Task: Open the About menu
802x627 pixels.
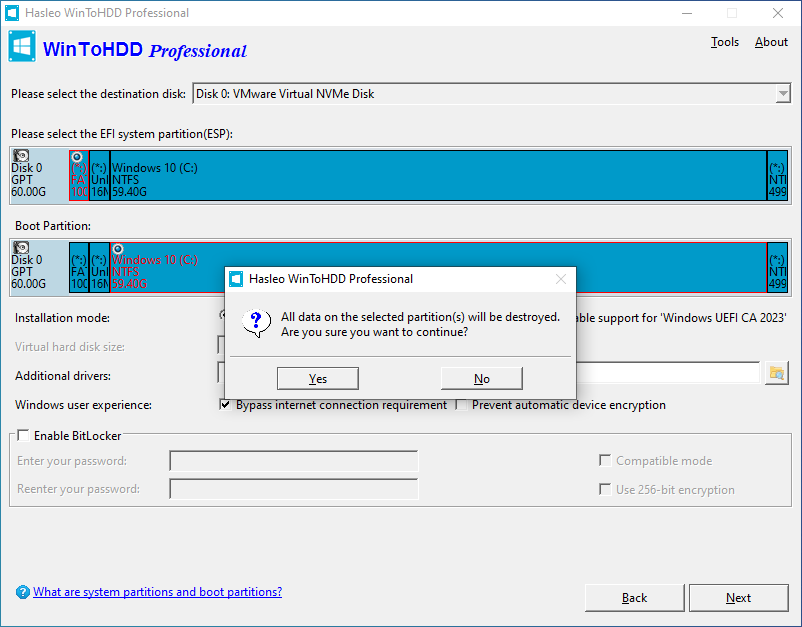Action: (771, 42)
